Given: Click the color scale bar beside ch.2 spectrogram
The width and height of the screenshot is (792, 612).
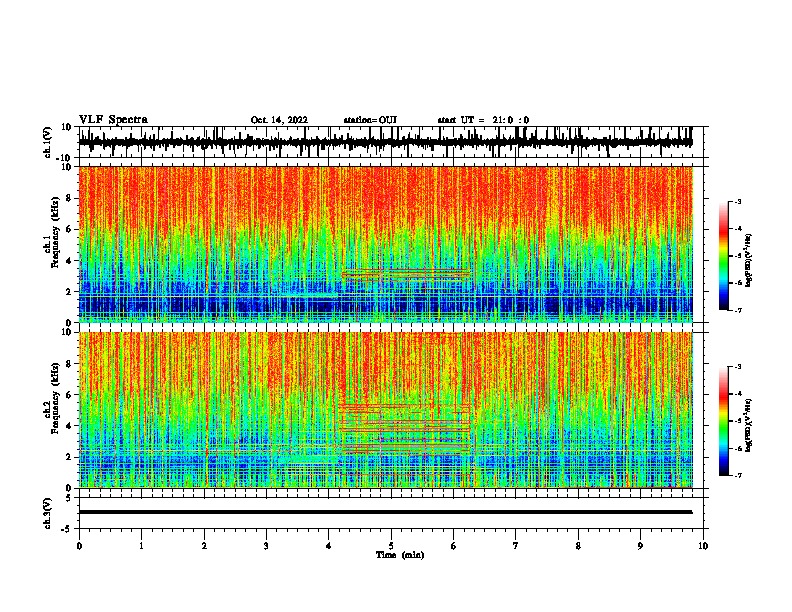Looking at the screenshot, I should coord(723,421).
